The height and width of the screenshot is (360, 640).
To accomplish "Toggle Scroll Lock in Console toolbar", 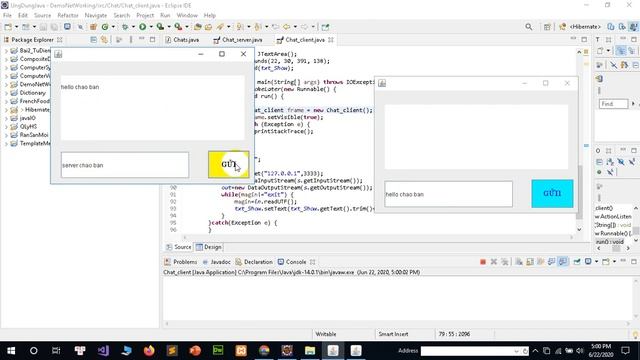I will pyautogui.click(x=530, y=262).
